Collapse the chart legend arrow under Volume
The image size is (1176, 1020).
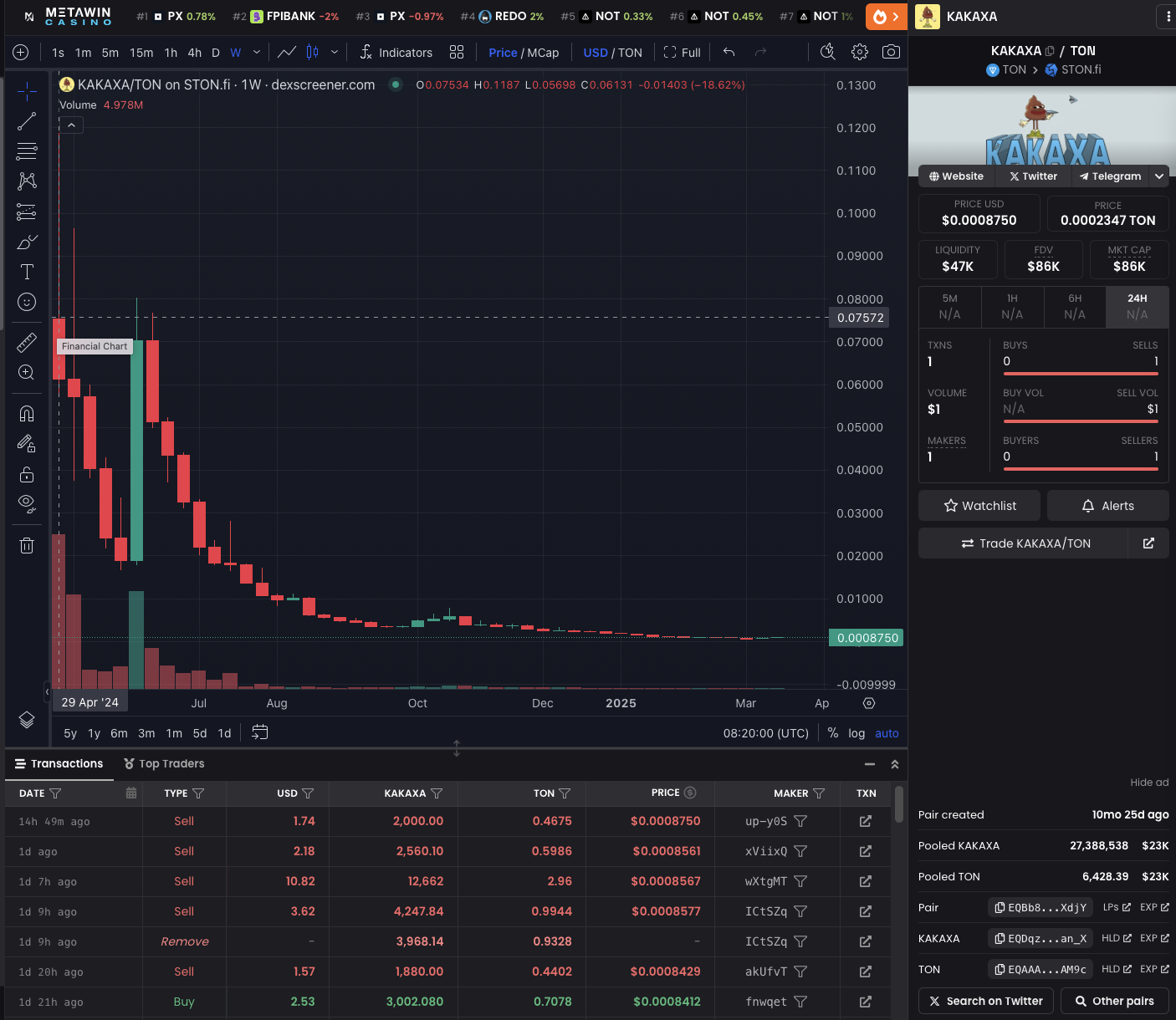pyautogui.click(x=72, y=125)
